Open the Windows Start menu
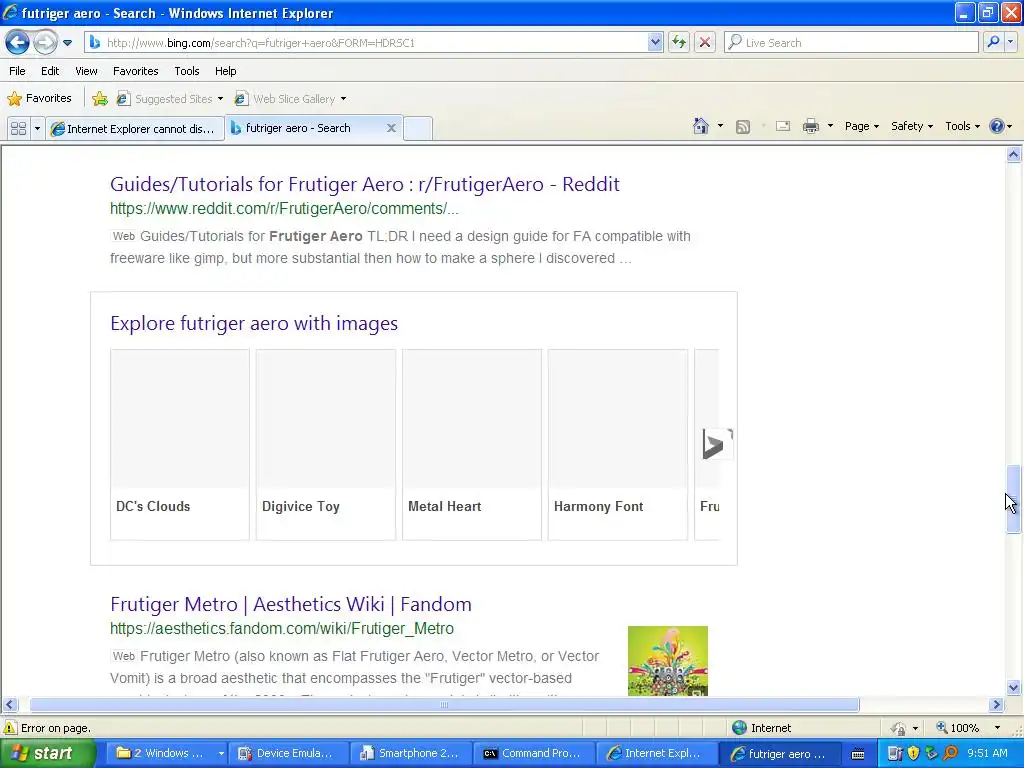Screen dimensions: 1024x768 48,754
